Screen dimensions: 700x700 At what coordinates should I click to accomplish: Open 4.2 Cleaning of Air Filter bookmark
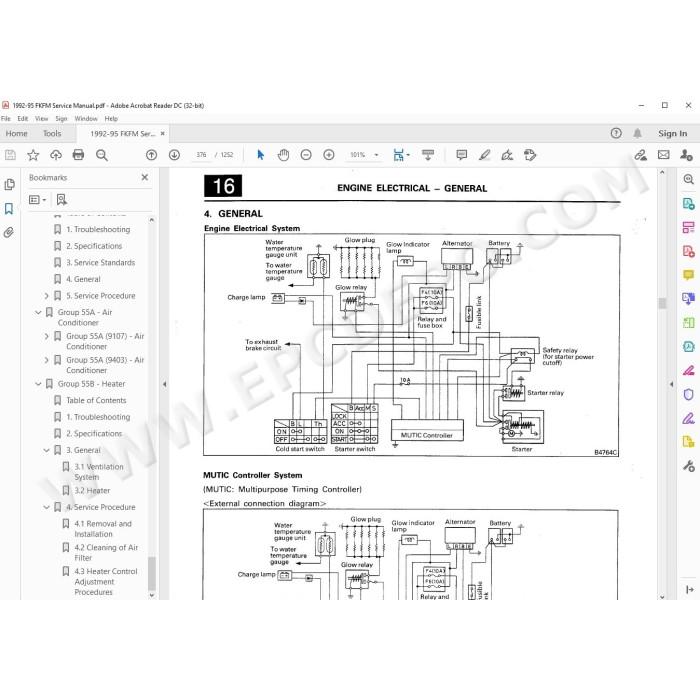coord(106,553)
